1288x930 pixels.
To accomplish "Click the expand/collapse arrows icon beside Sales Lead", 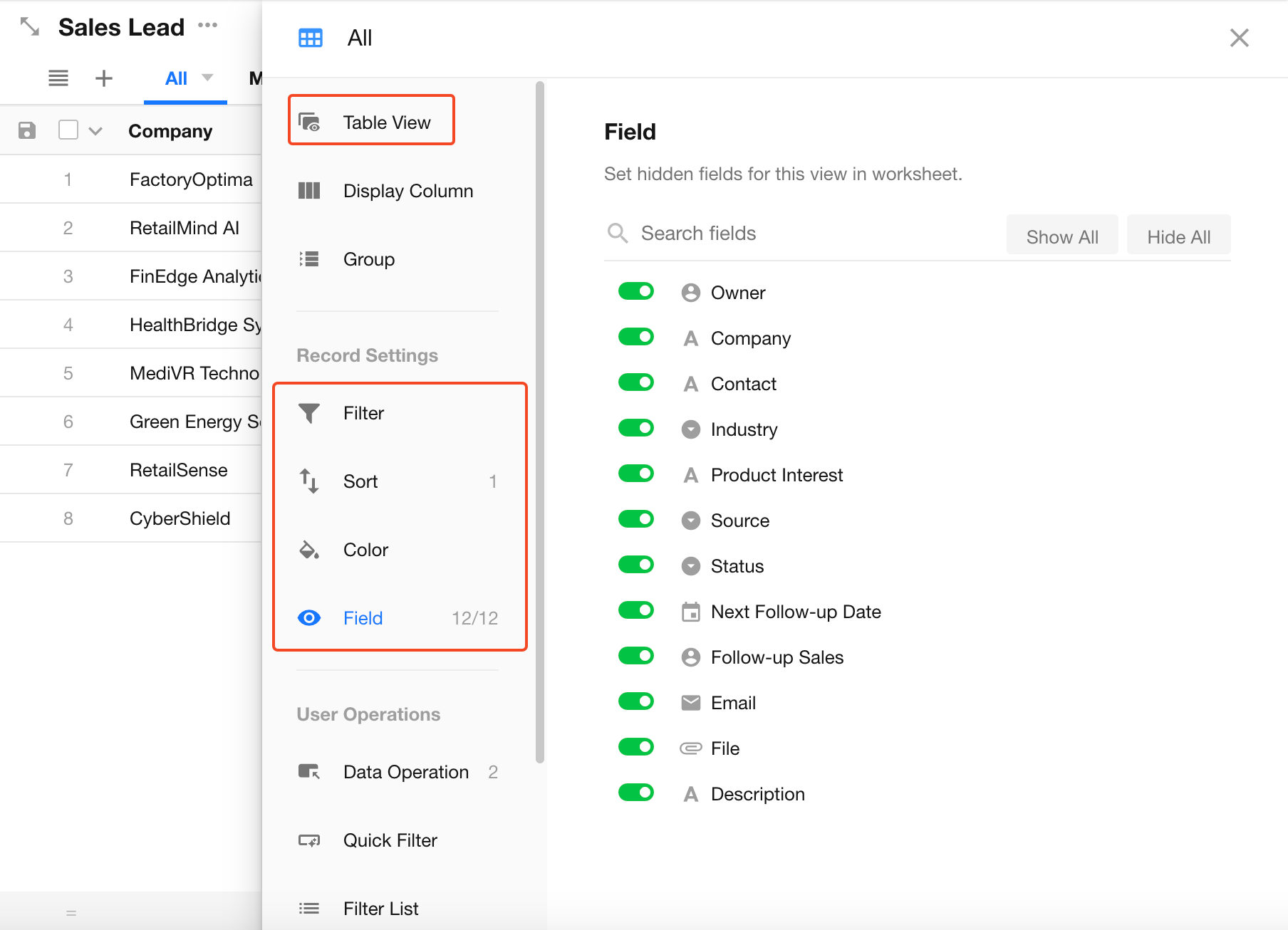I will click(29, 27).
